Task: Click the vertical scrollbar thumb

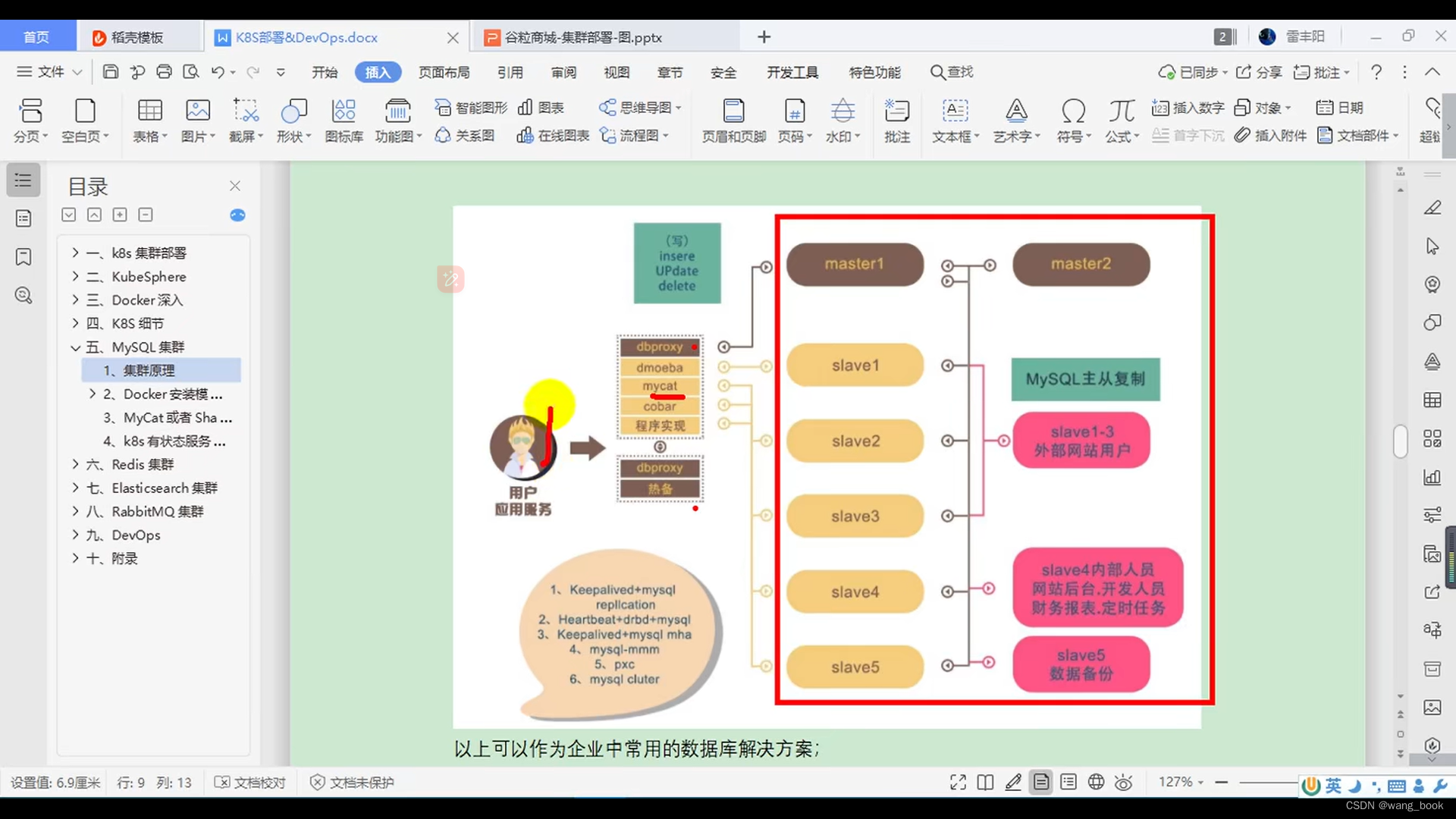Action: point(1400,441)
